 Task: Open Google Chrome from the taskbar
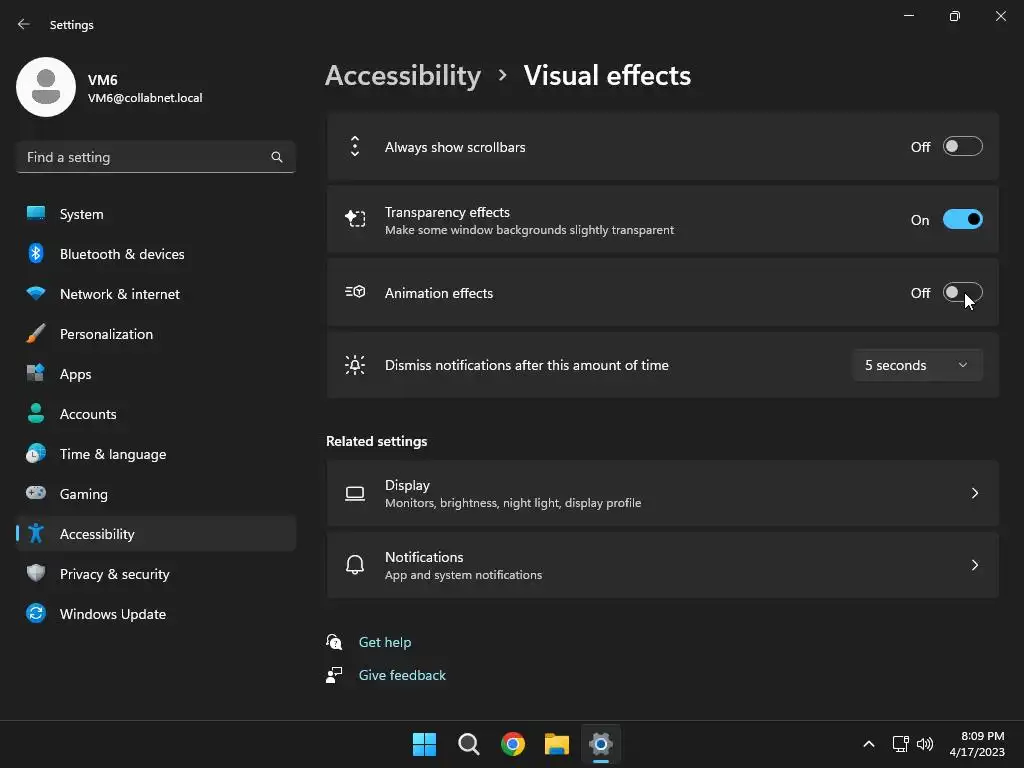click(x=513, y=744)
